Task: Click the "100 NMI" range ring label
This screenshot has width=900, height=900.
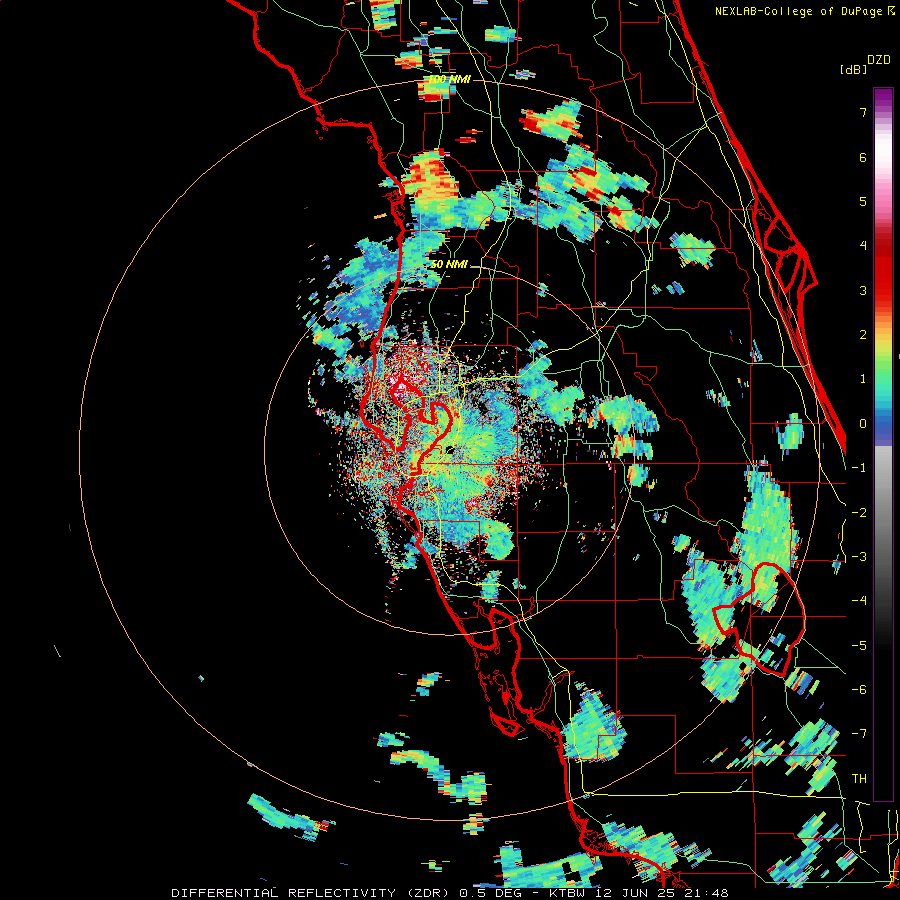Action: pyautogui.click(x=449, y=79)
